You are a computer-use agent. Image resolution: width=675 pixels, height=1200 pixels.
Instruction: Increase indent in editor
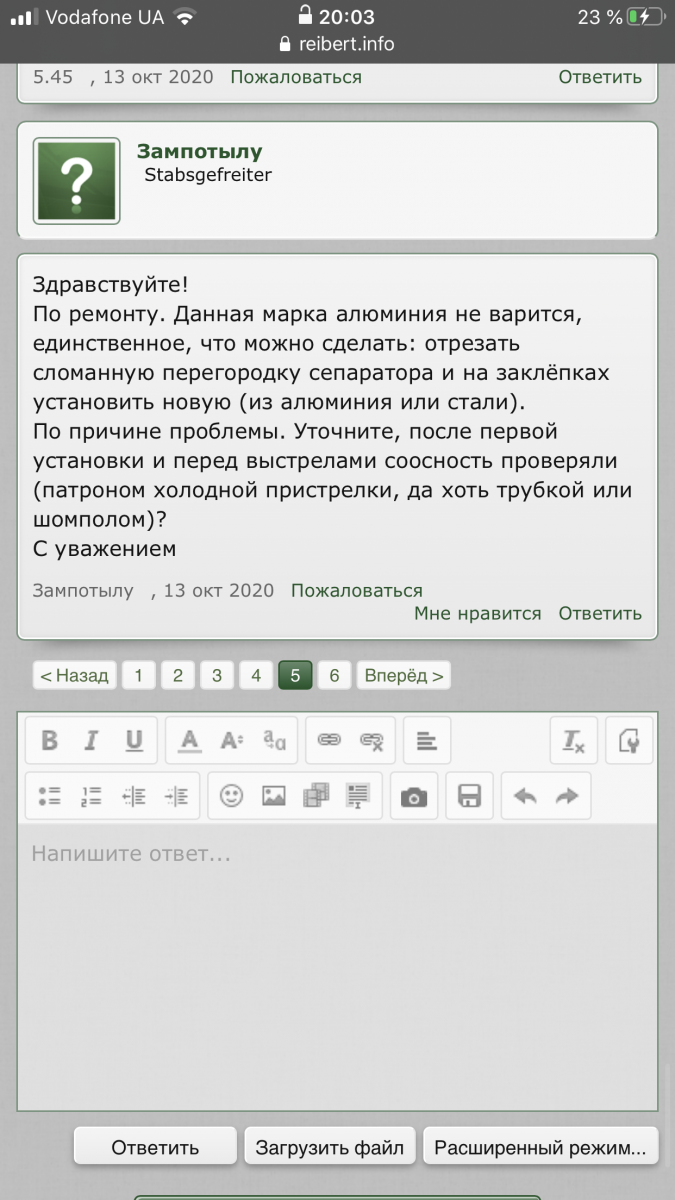click(x=176, y=796)
